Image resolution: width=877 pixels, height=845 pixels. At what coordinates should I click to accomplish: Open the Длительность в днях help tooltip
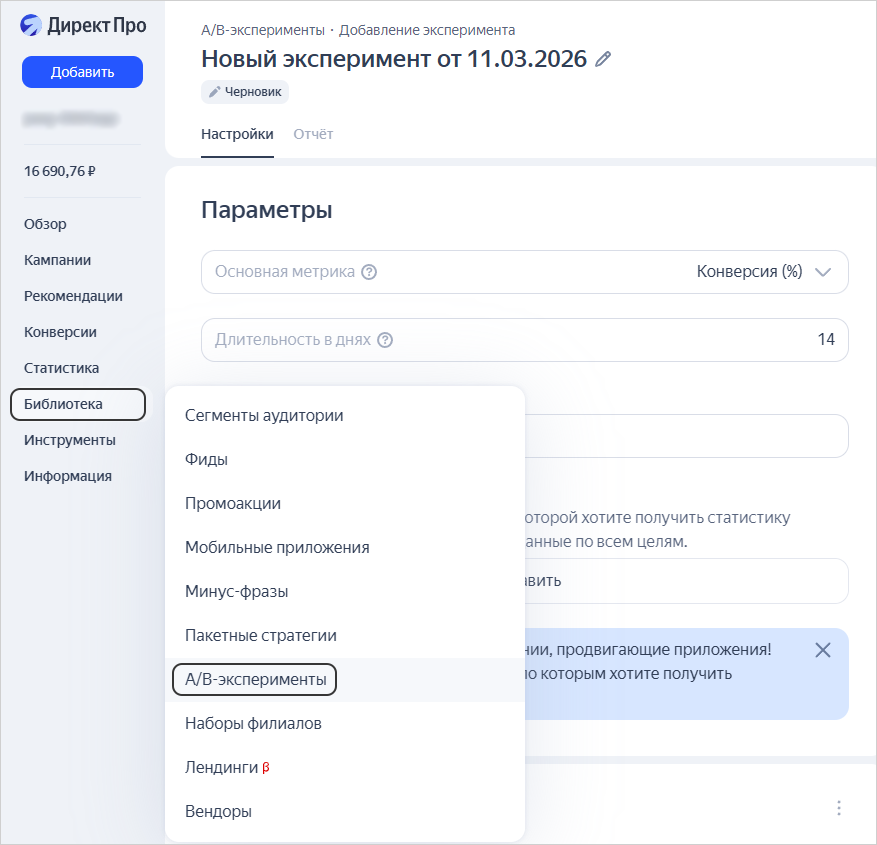pos(386,339)
